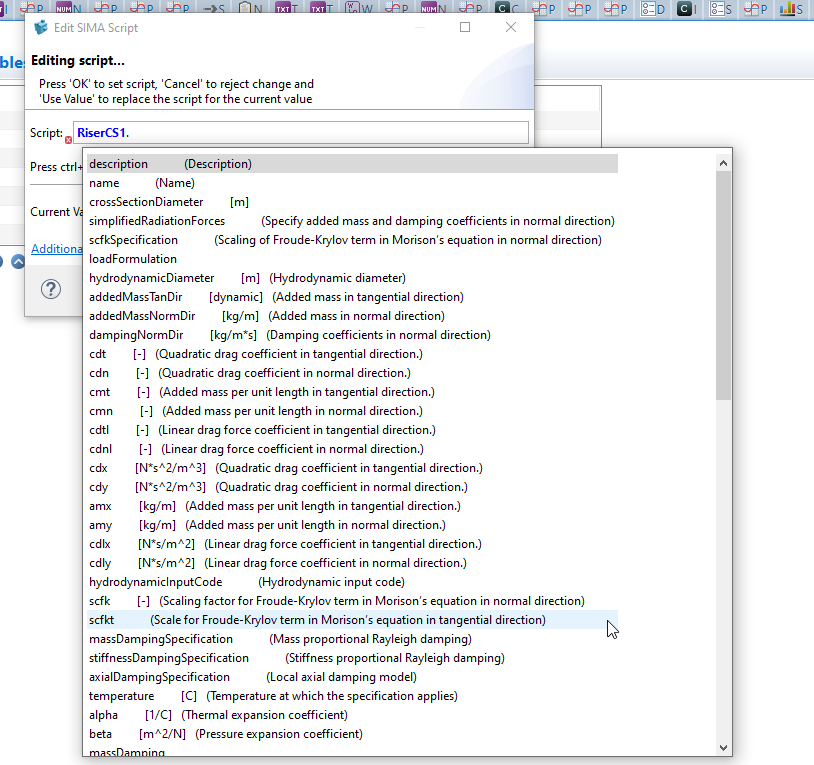Click into the Script input field

point(300,133)
